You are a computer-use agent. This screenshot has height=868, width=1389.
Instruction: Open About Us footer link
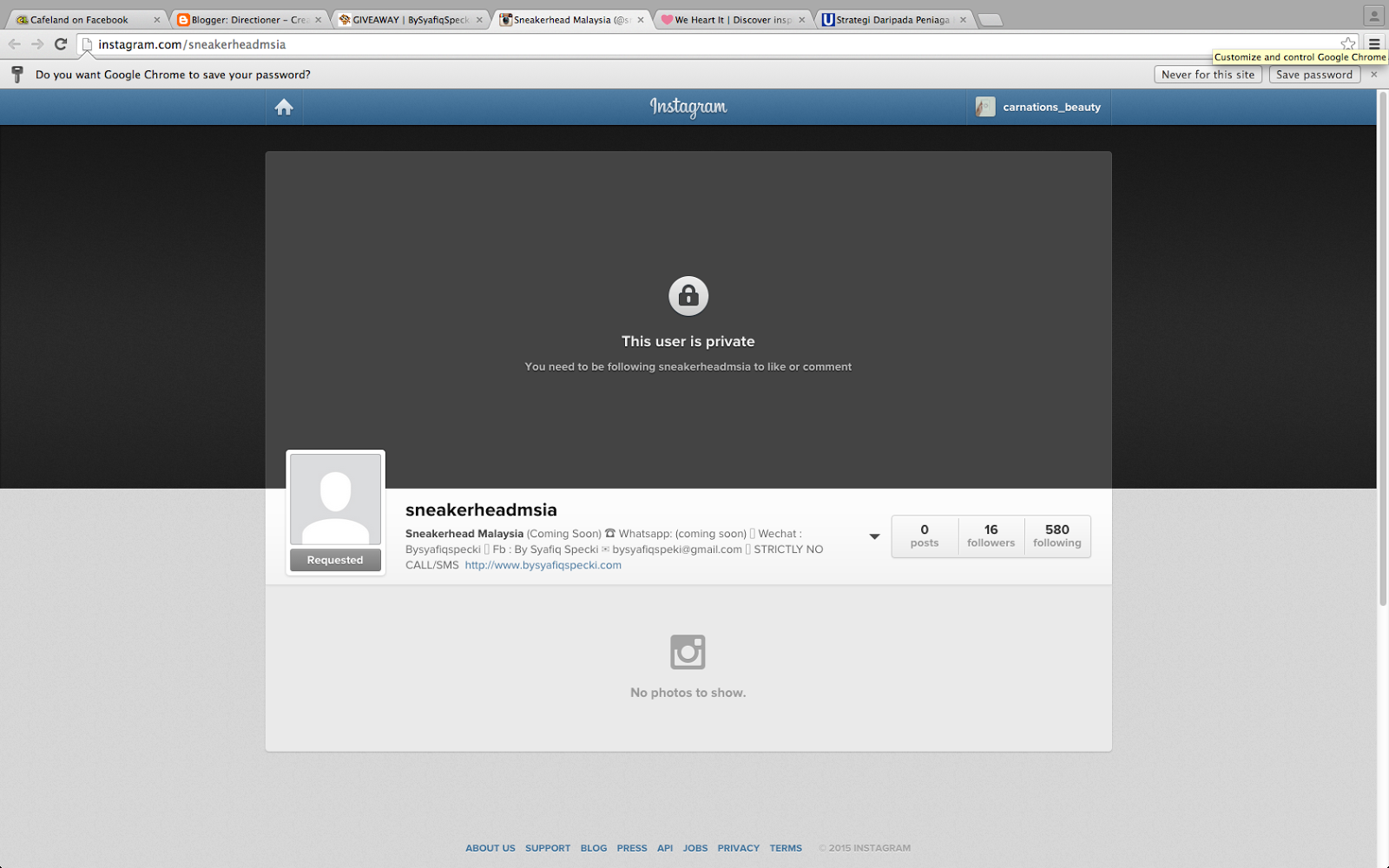[490, 848]
